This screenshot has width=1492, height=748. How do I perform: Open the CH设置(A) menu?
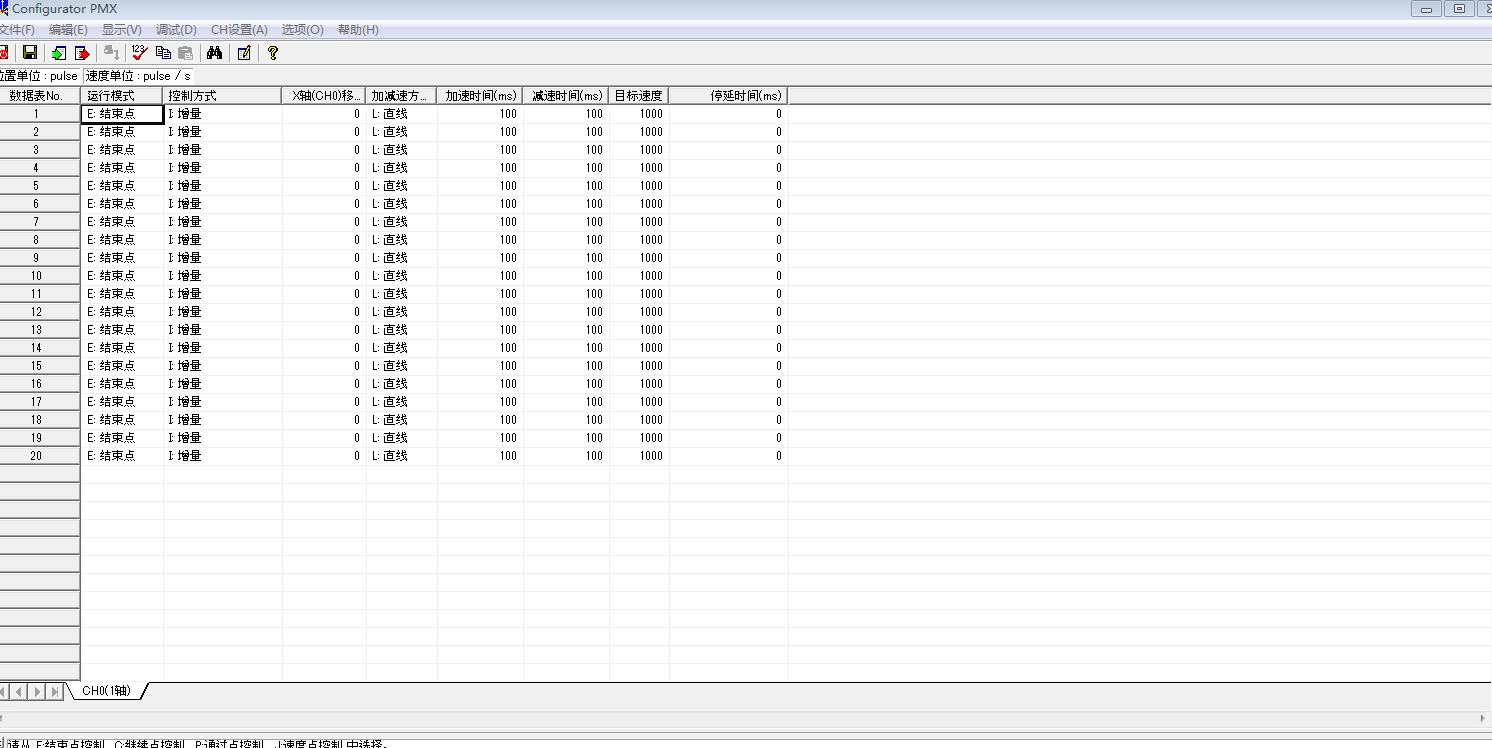pyautogui.click(x=239, y=30)
